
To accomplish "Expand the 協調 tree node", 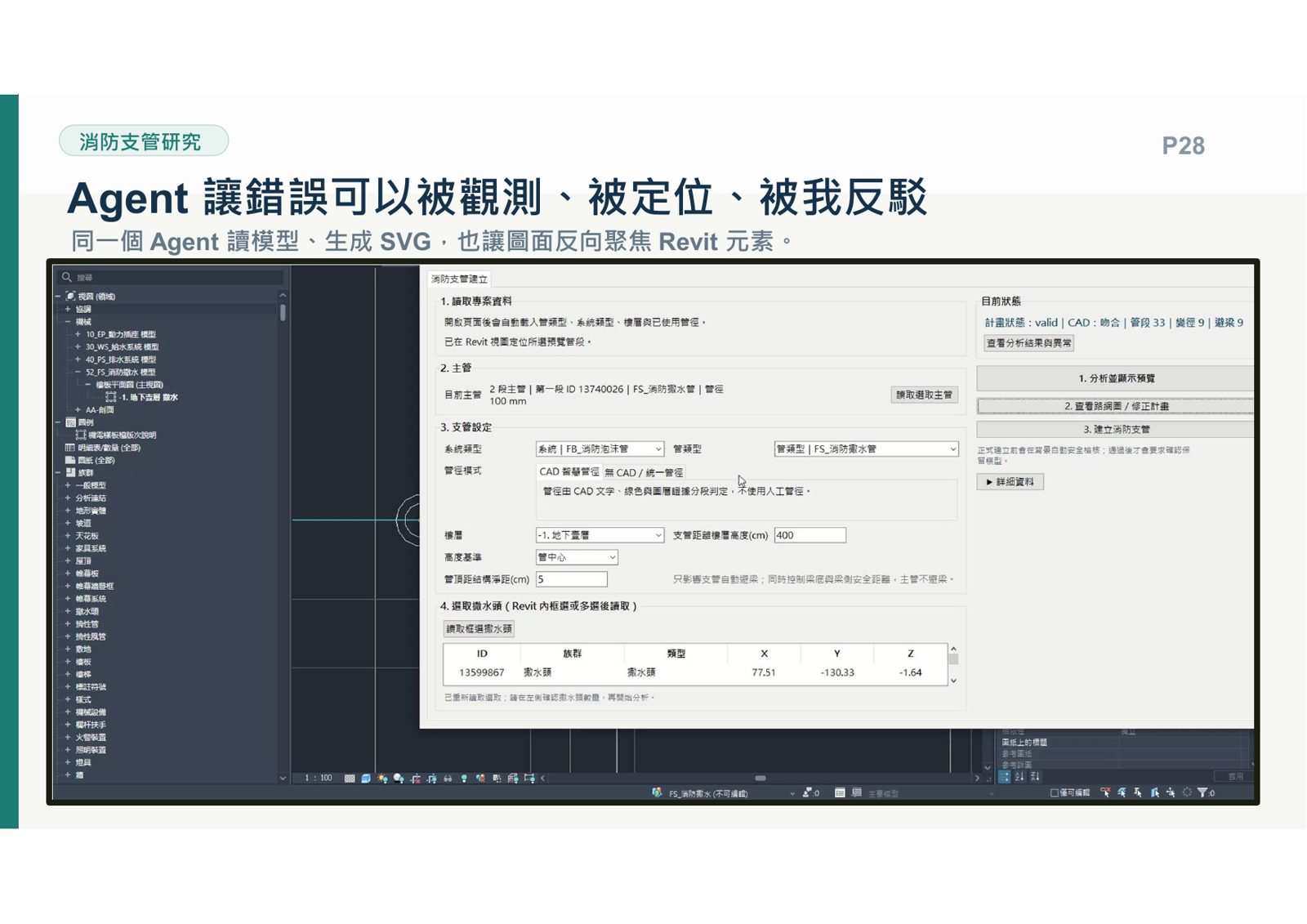I will (x=68, y=310).
